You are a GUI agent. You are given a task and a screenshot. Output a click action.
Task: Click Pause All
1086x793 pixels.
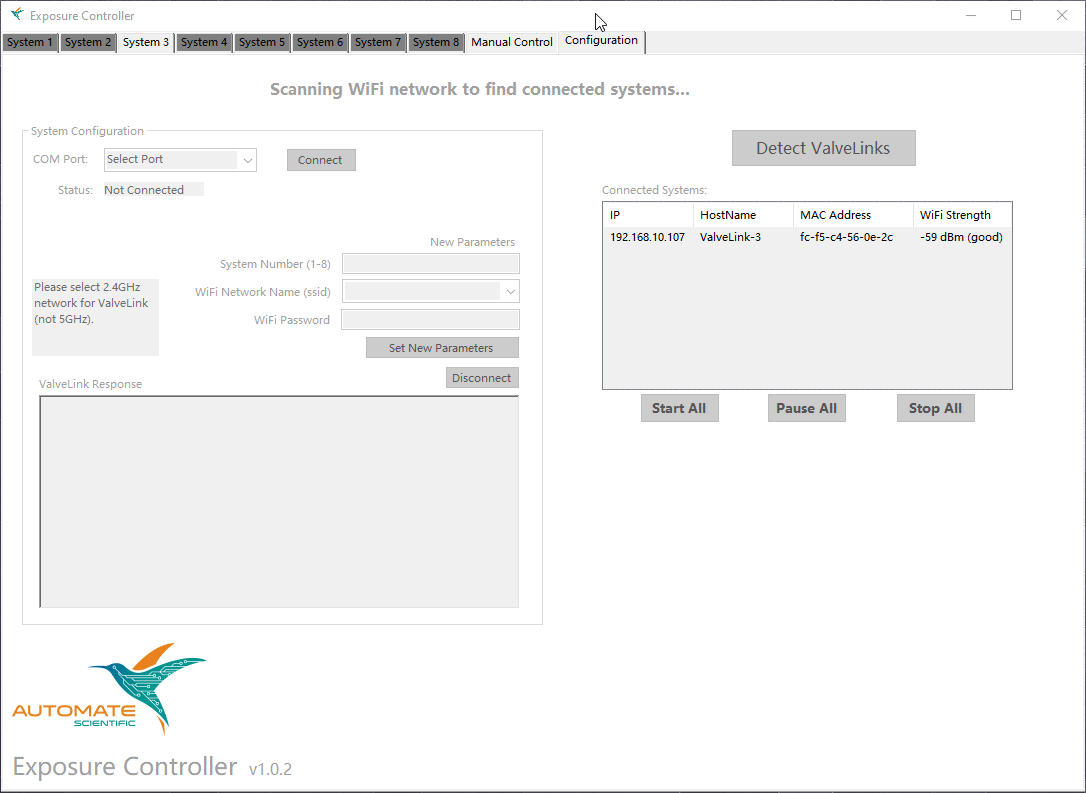pyautogui.click(x=806, y=407)
